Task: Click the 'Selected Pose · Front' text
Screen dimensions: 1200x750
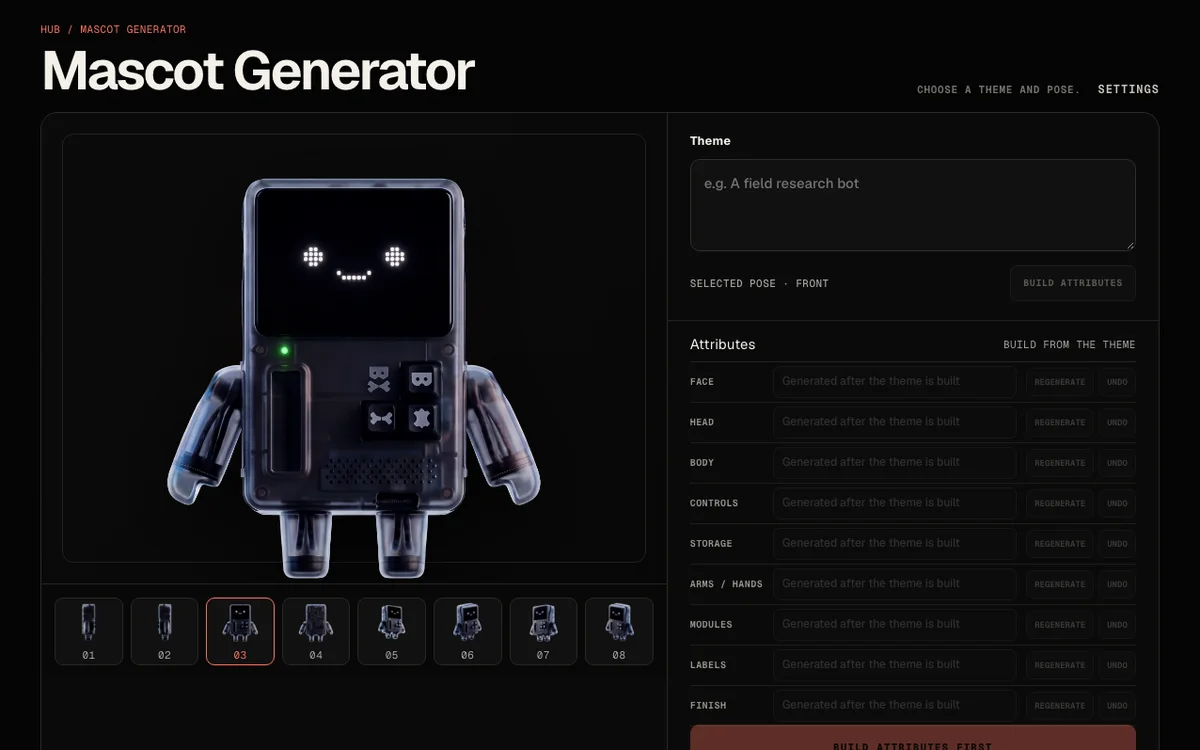Action: pyautogui.click(x=759, y=284)
